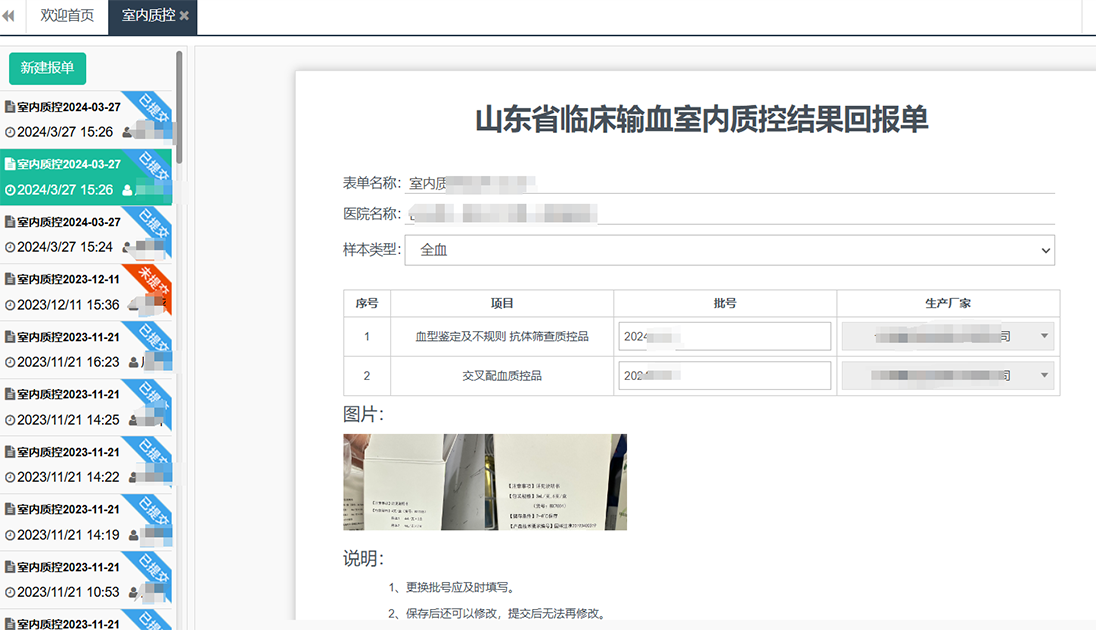
Task: Open report entry dated 2023/11/21 16:23
Action: 86,349
